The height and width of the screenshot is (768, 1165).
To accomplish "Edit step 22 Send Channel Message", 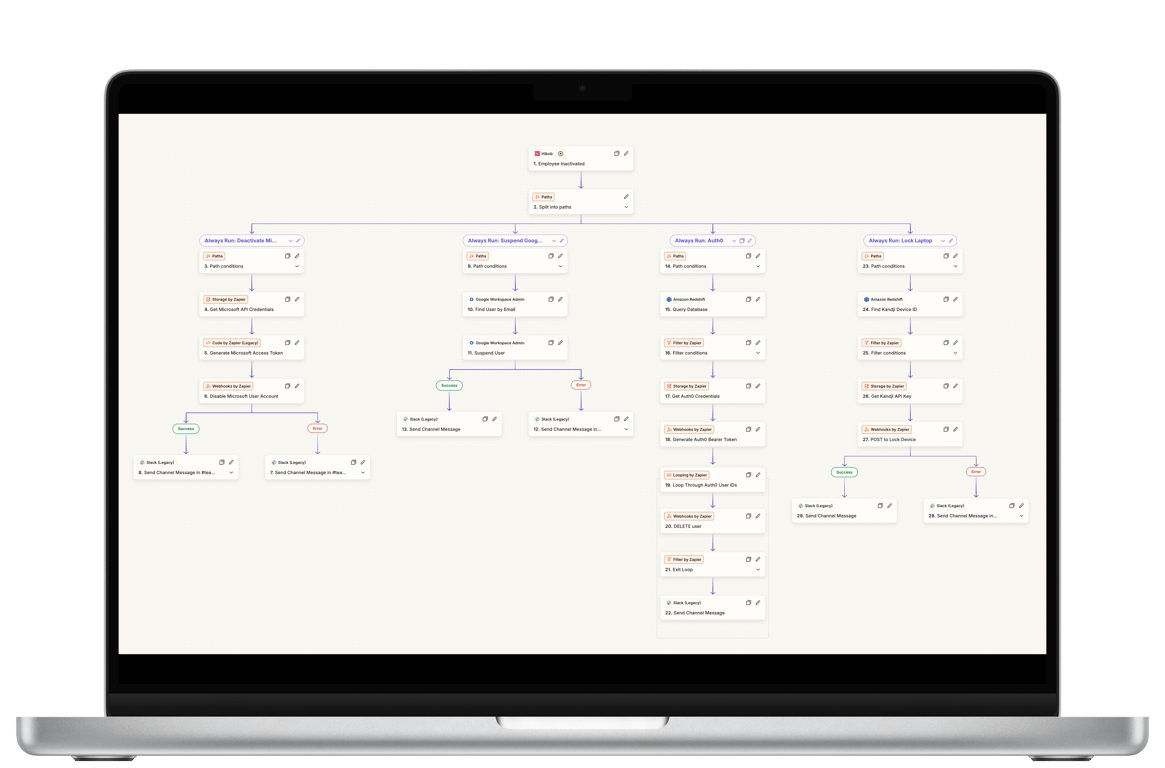I will coord(758,603).
